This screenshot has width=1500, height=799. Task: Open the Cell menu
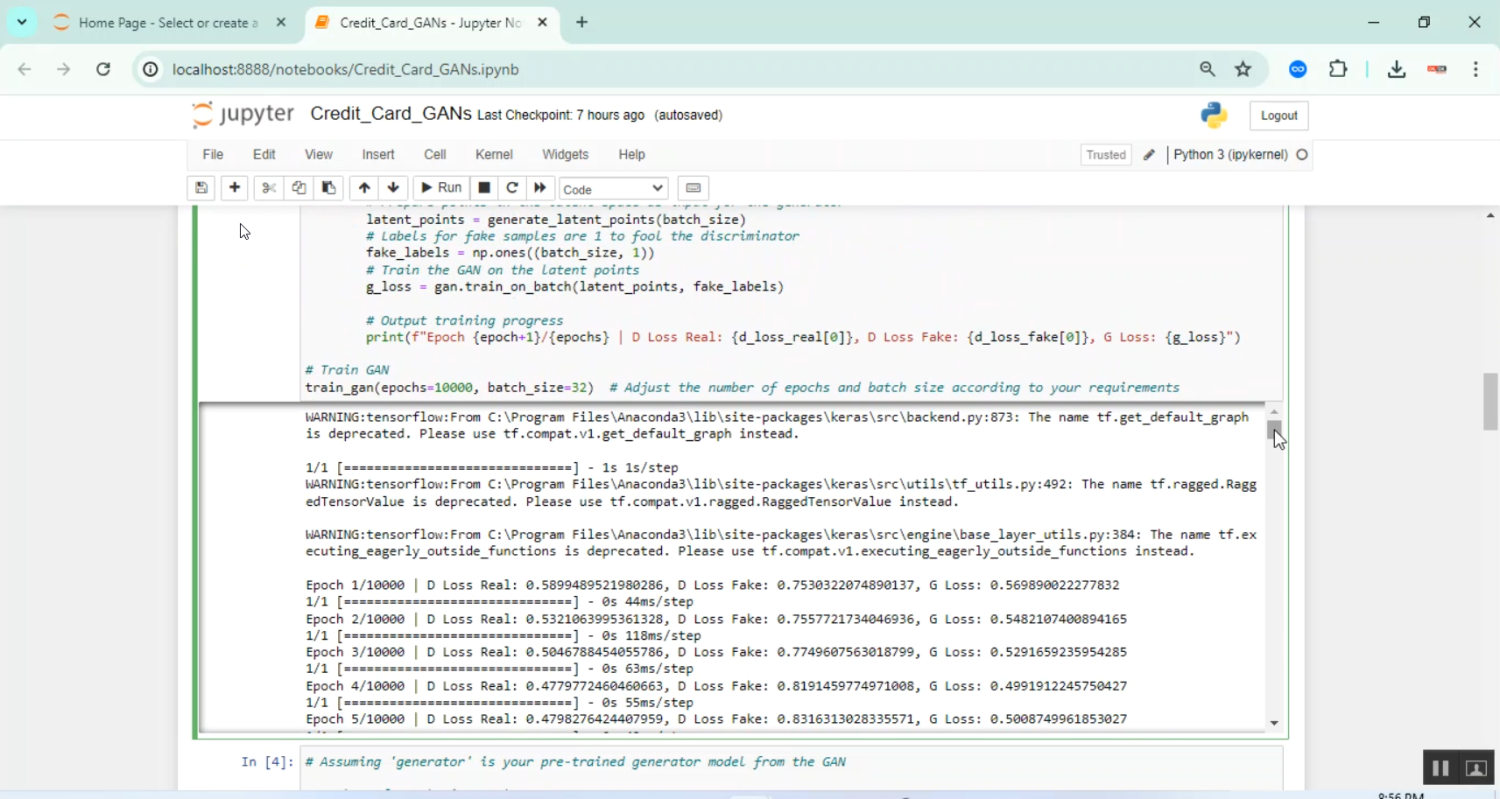(x=435, y=155)
